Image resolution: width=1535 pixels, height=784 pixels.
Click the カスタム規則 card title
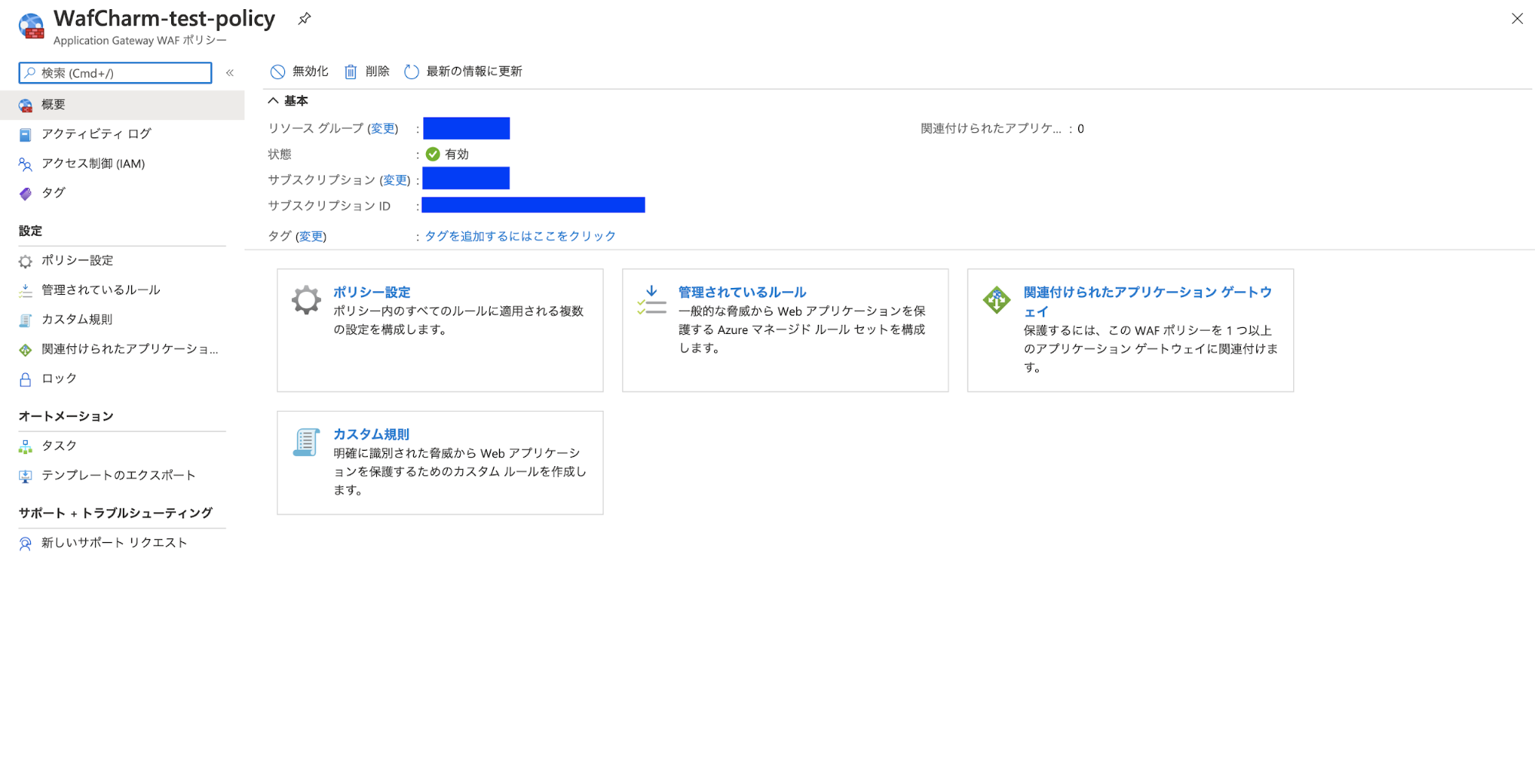(371, 434)
